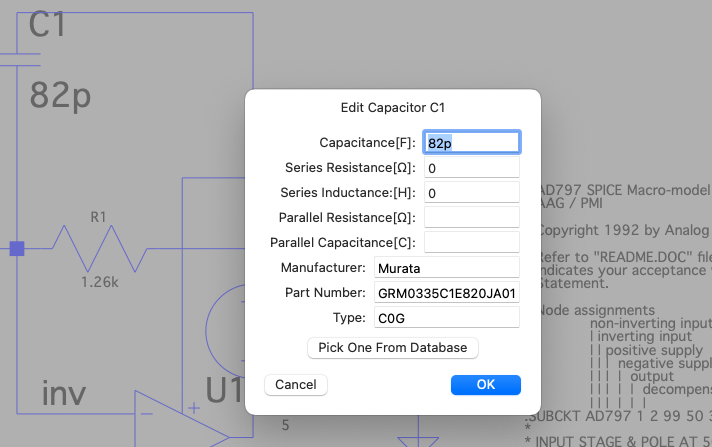Click the 82p capacitor value label
The width and height of the screenshot is (712, 447).
coord(60,96)
